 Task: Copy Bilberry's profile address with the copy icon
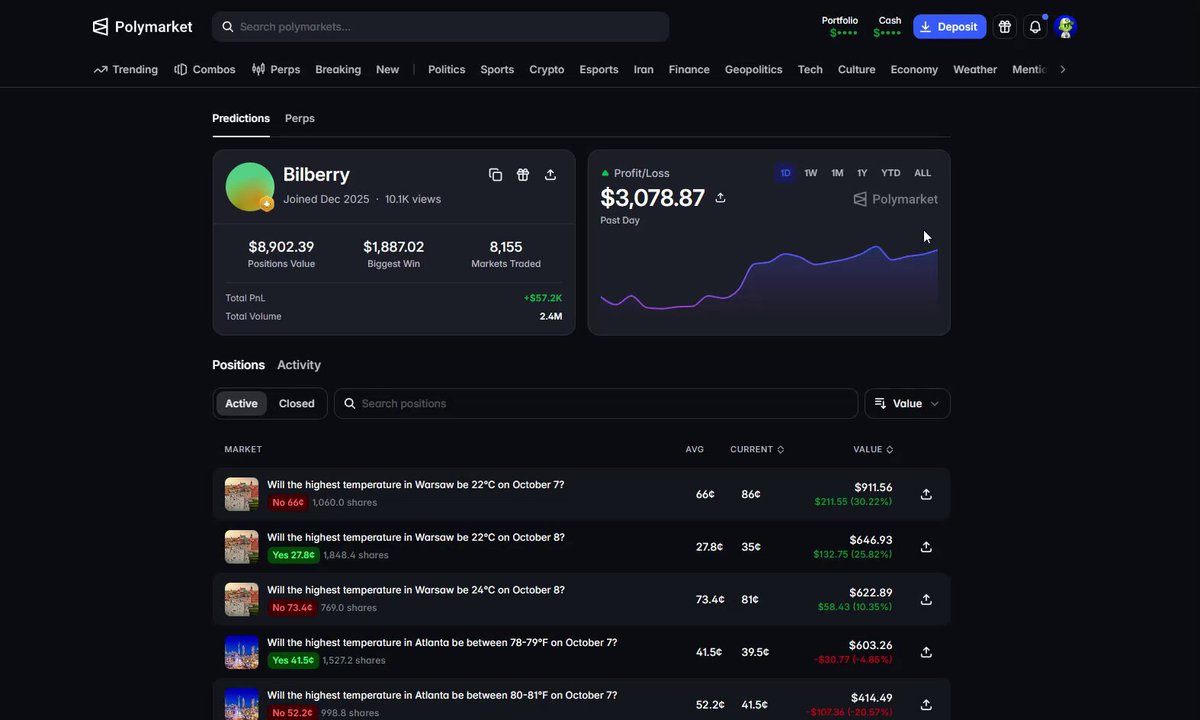click(x=495, y=175)
